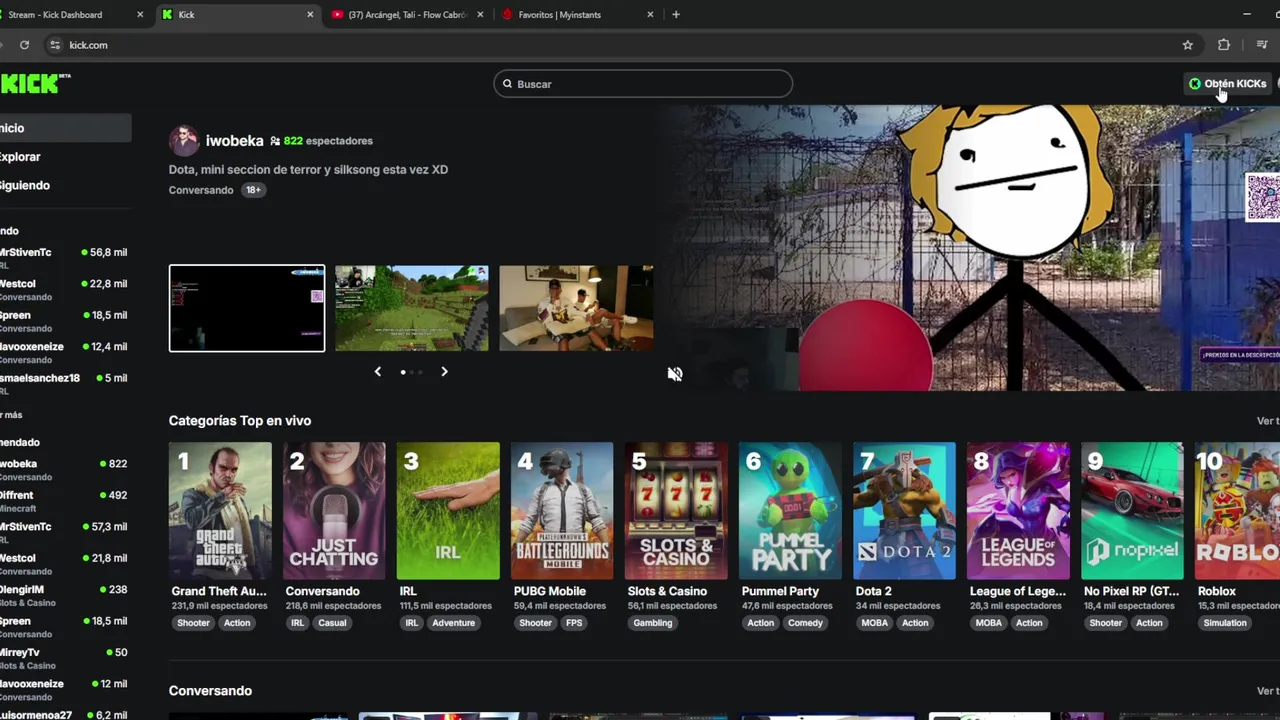Open a new browser tab

click(676, 15)
